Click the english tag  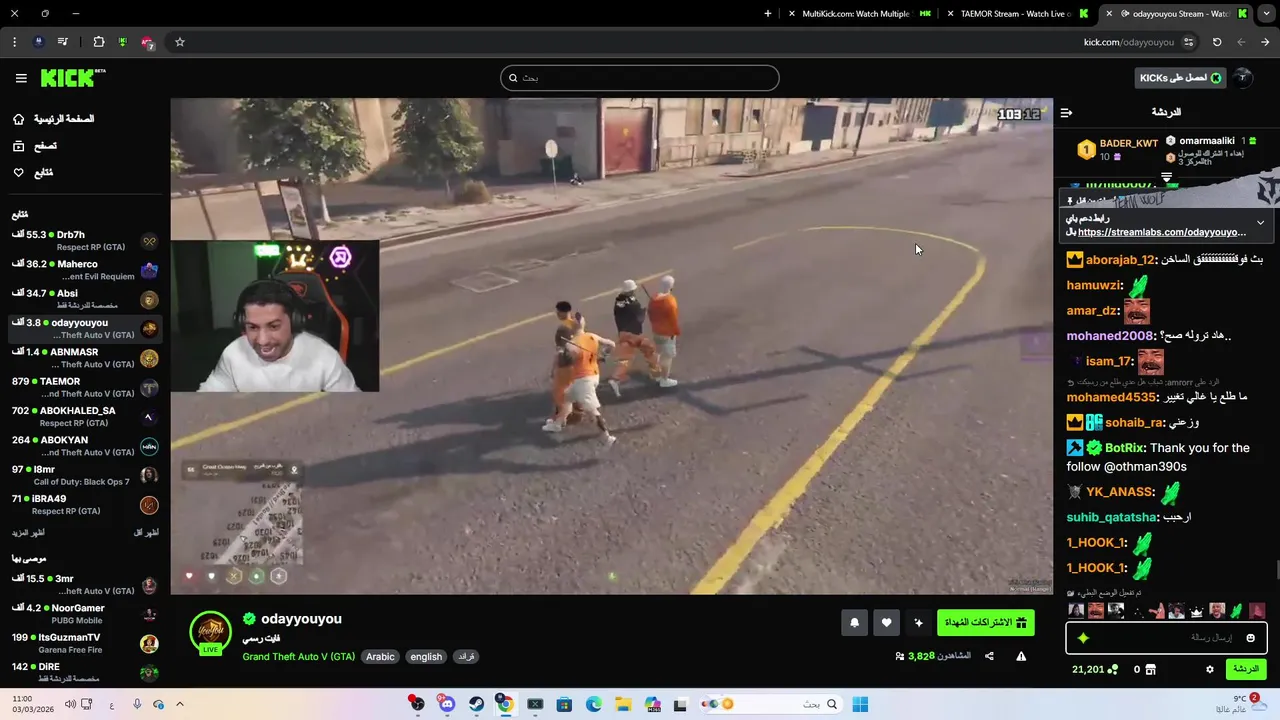(x=426, y=657)
